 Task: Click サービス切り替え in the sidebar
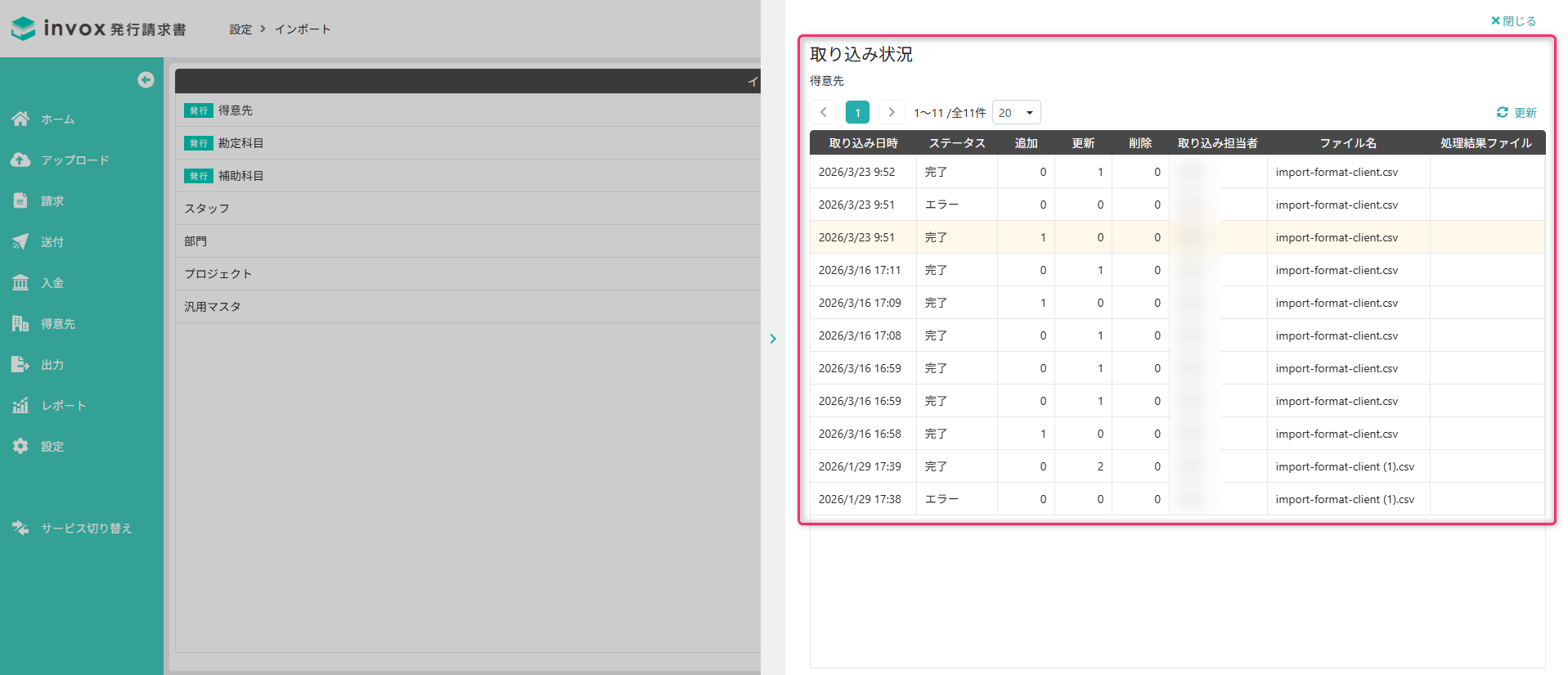coord(86,528)
